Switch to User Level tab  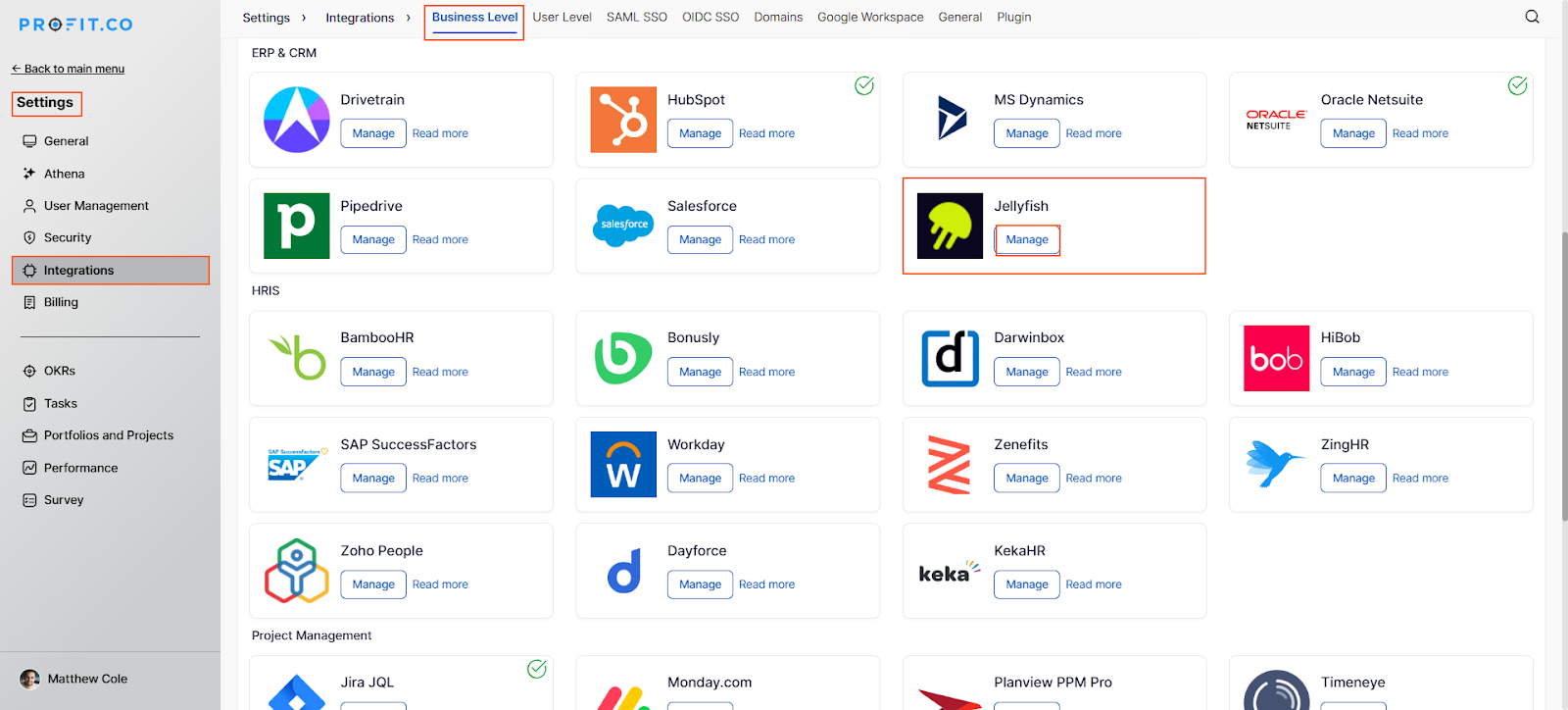562,18
